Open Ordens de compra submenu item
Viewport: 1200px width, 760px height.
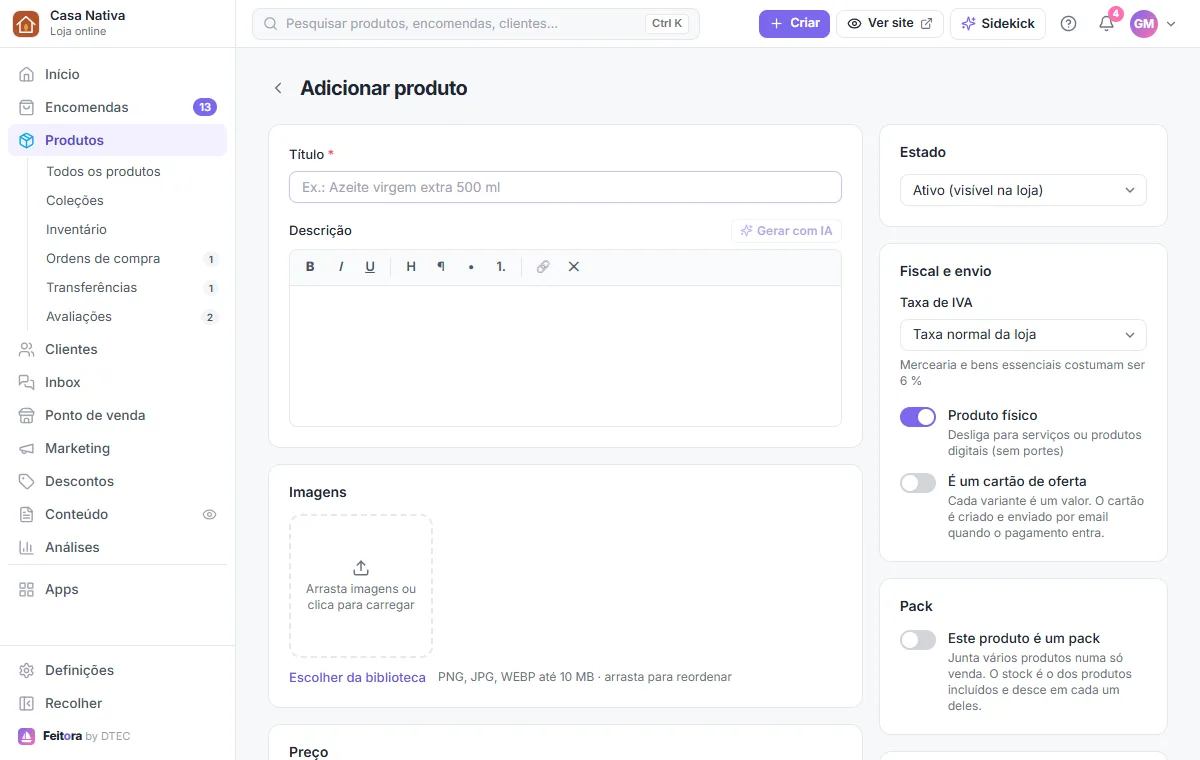pos(132,258)
